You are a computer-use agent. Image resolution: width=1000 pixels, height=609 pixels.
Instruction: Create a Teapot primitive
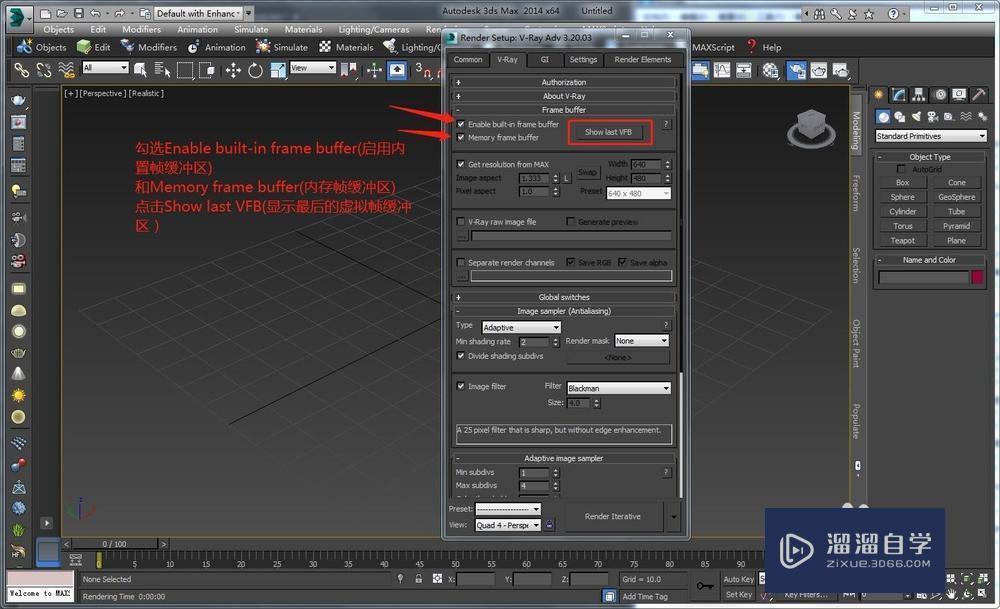902,240
